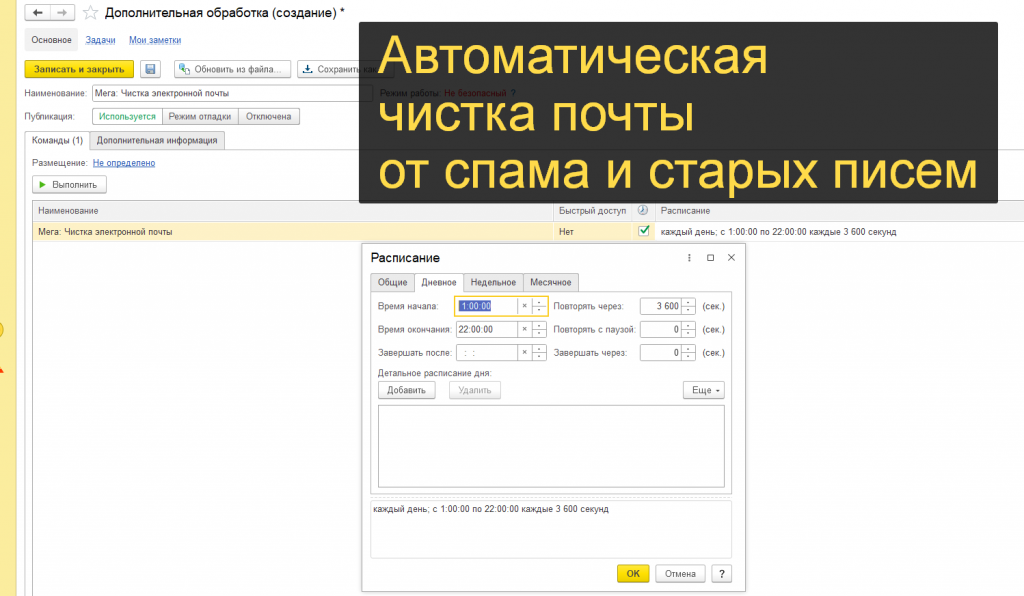Screen dimensions: 1024x596
Task: Switch to Месячное tab in Расписание
Action: pyautogui.click(x=551, y=282)
